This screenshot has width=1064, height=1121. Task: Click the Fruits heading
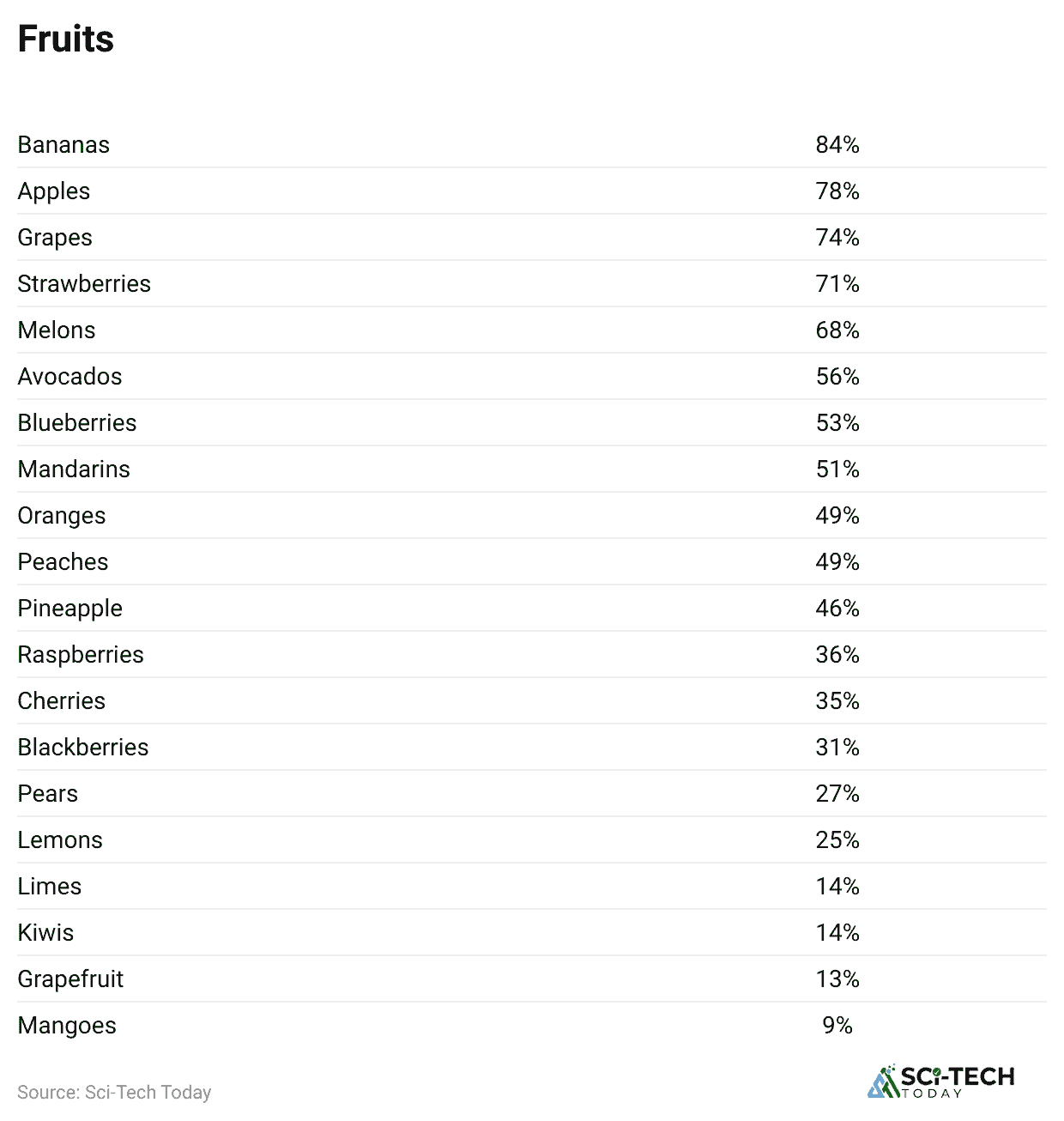(66, 39)
